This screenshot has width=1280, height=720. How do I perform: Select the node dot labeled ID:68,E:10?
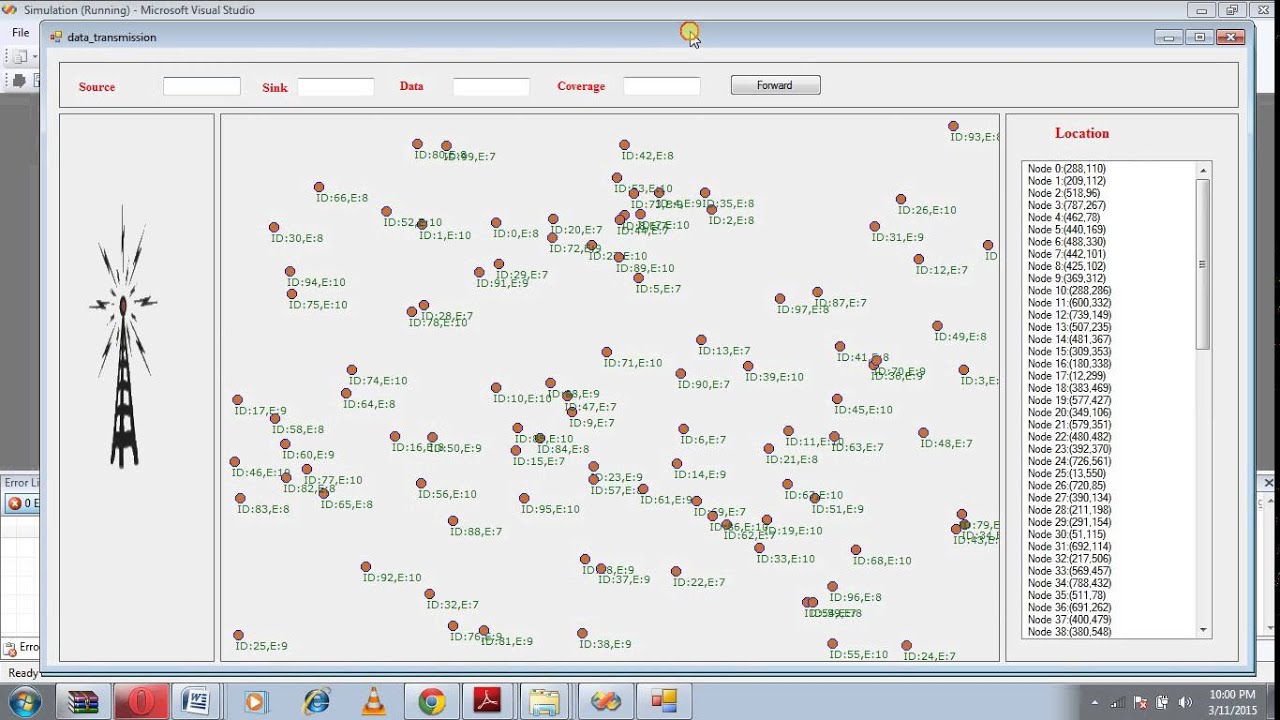pyautogui.click(x=856, y=550)
